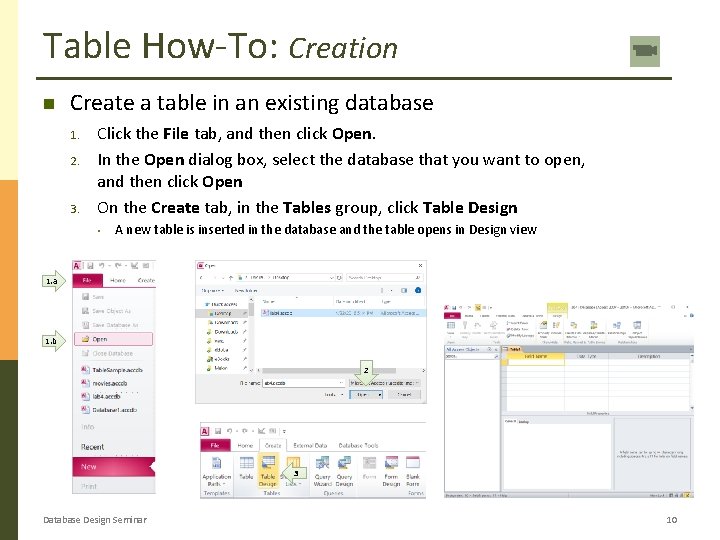
Task: Select the Table1 document tab
Action: point(514,349)
